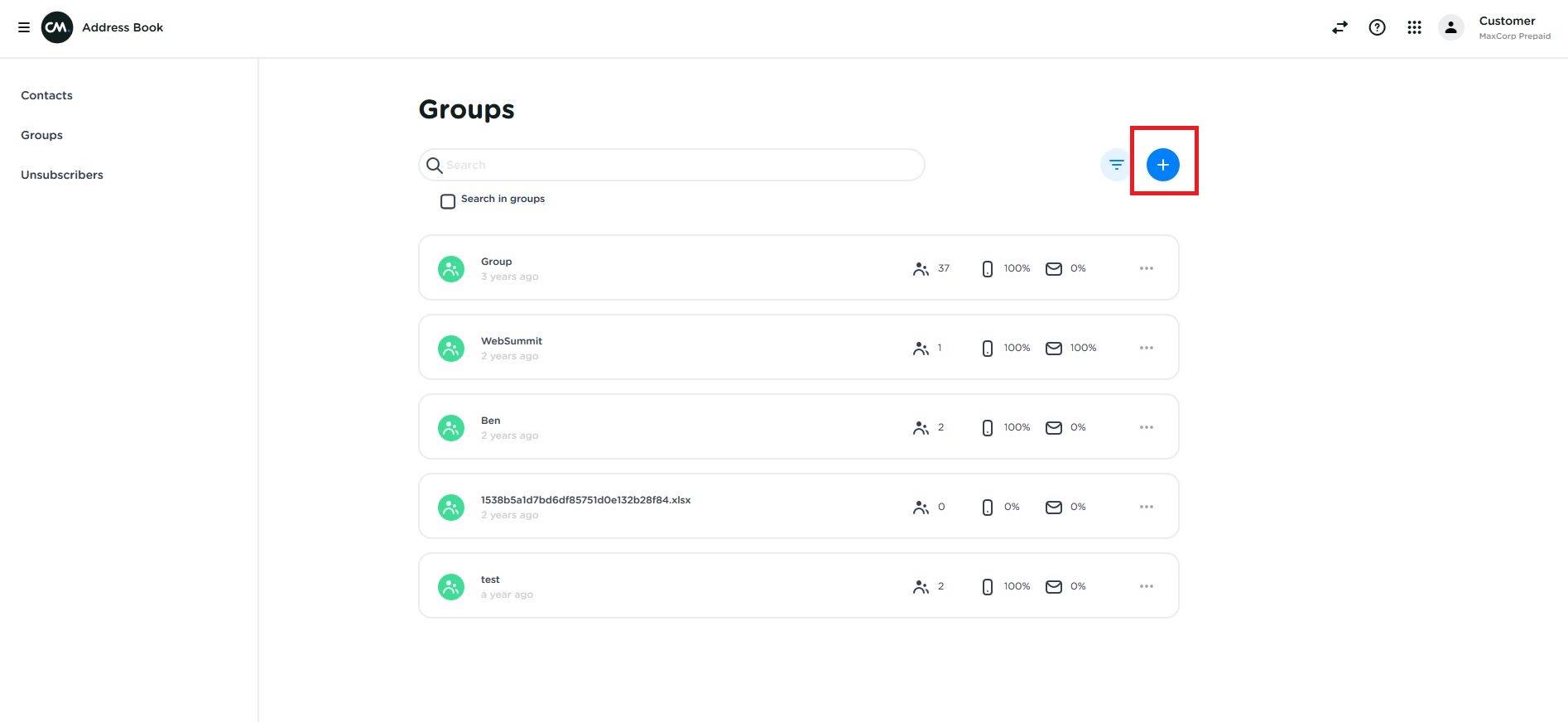Screen dimensions: 1568x722
Task: Click the green WebSummit group icon
Action: coord(451,348)
